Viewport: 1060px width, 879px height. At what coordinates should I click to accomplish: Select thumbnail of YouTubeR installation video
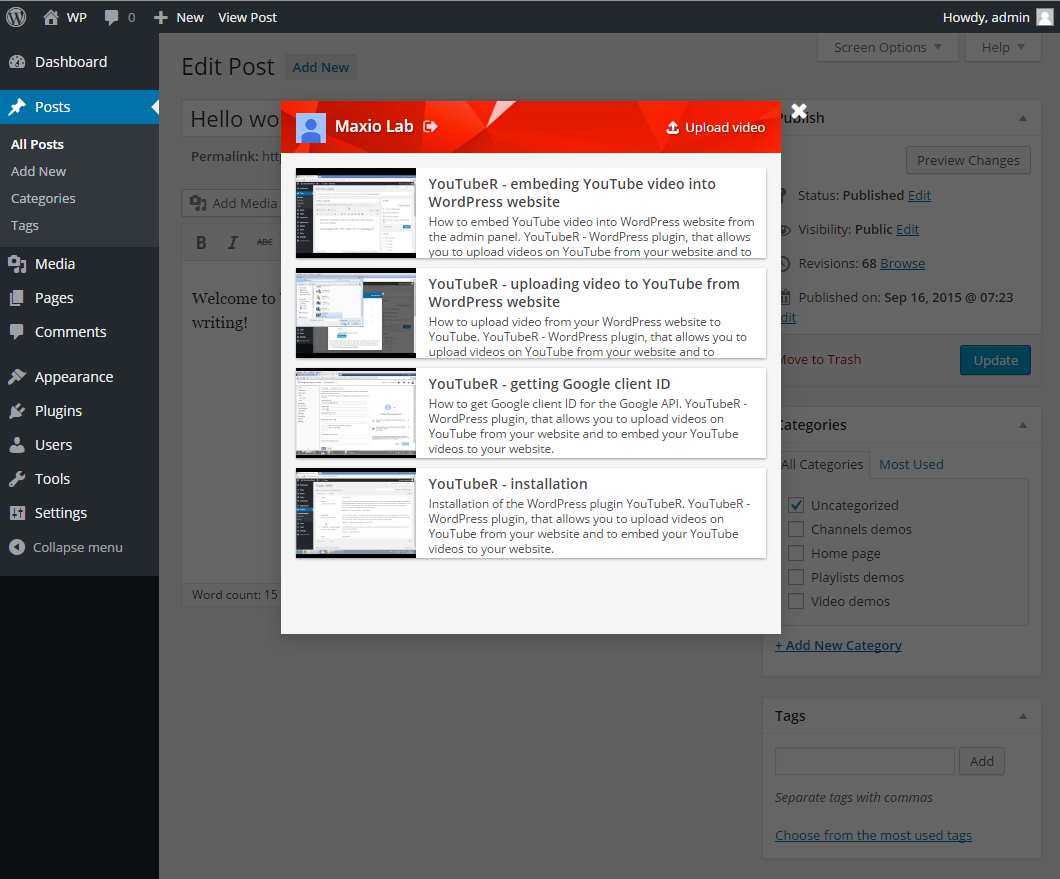point(356,513)
